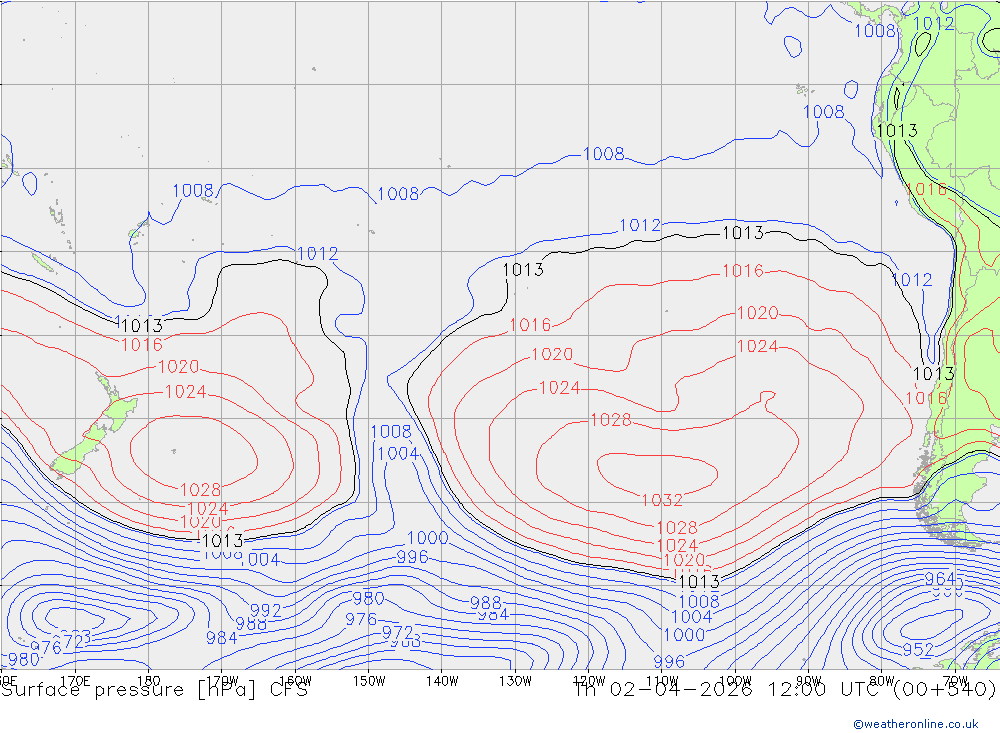Click the 1032 high pressure center label
The image size is (1000, 733).
point(662,500)
